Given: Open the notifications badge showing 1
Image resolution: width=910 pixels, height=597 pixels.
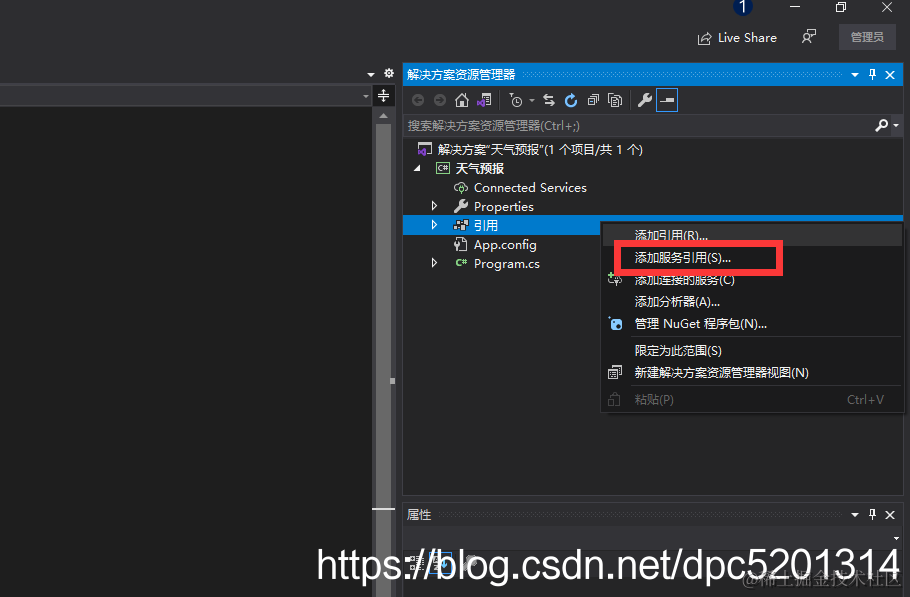Looking at the screenshot, I should pos(743,7).
